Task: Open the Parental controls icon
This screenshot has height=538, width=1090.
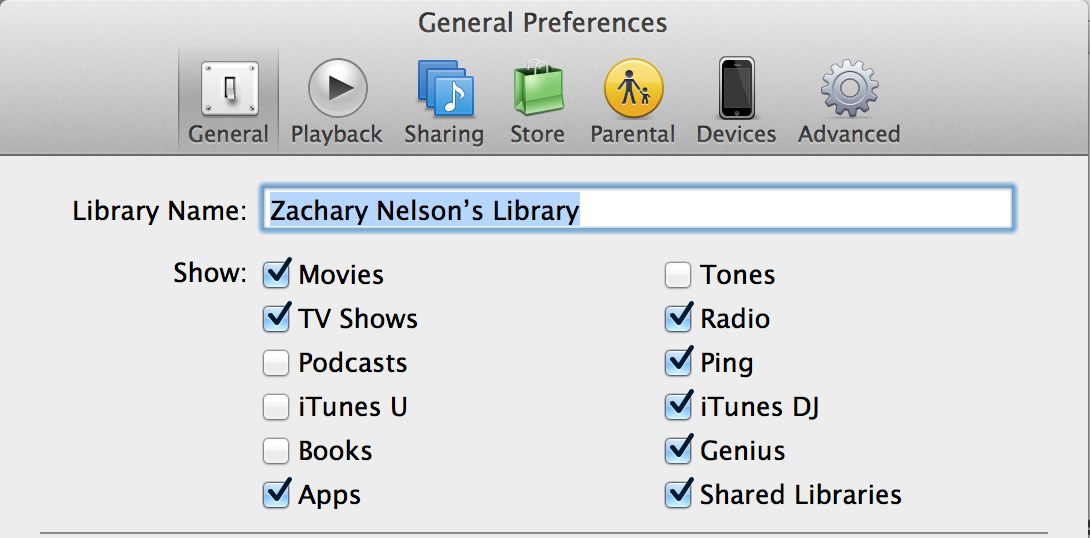Action: [x=633, y=88]
